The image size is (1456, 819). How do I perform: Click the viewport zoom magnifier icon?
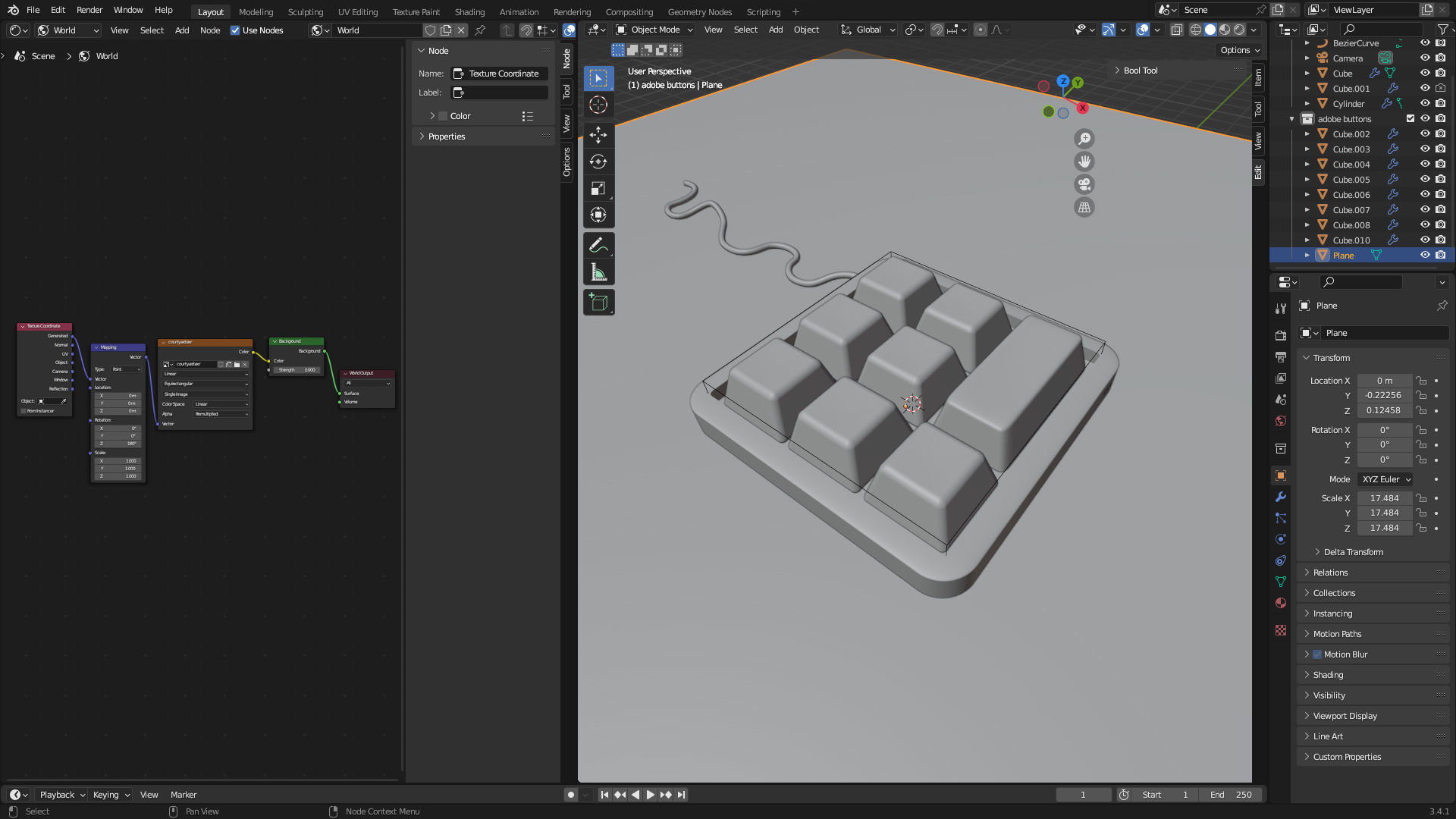(x=1084, y=139)
